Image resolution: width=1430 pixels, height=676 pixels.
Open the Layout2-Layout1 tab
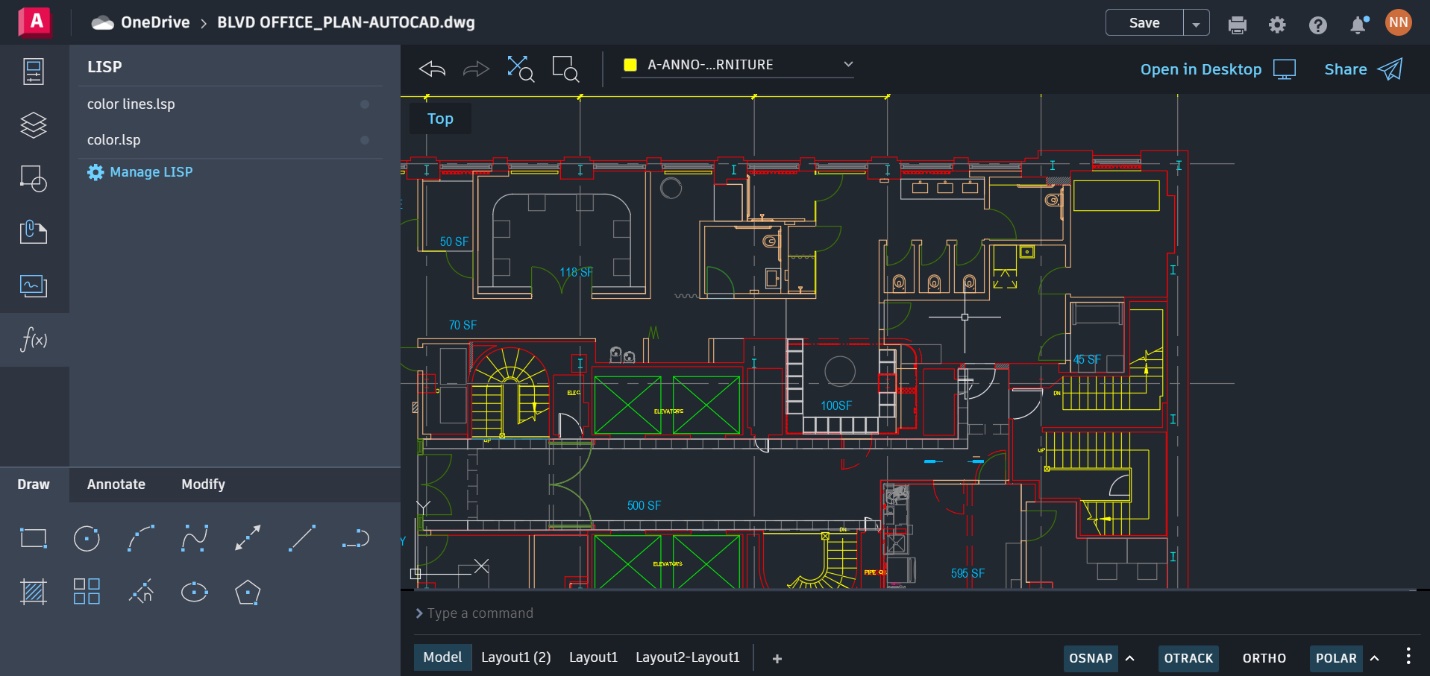tap(687, 657)
